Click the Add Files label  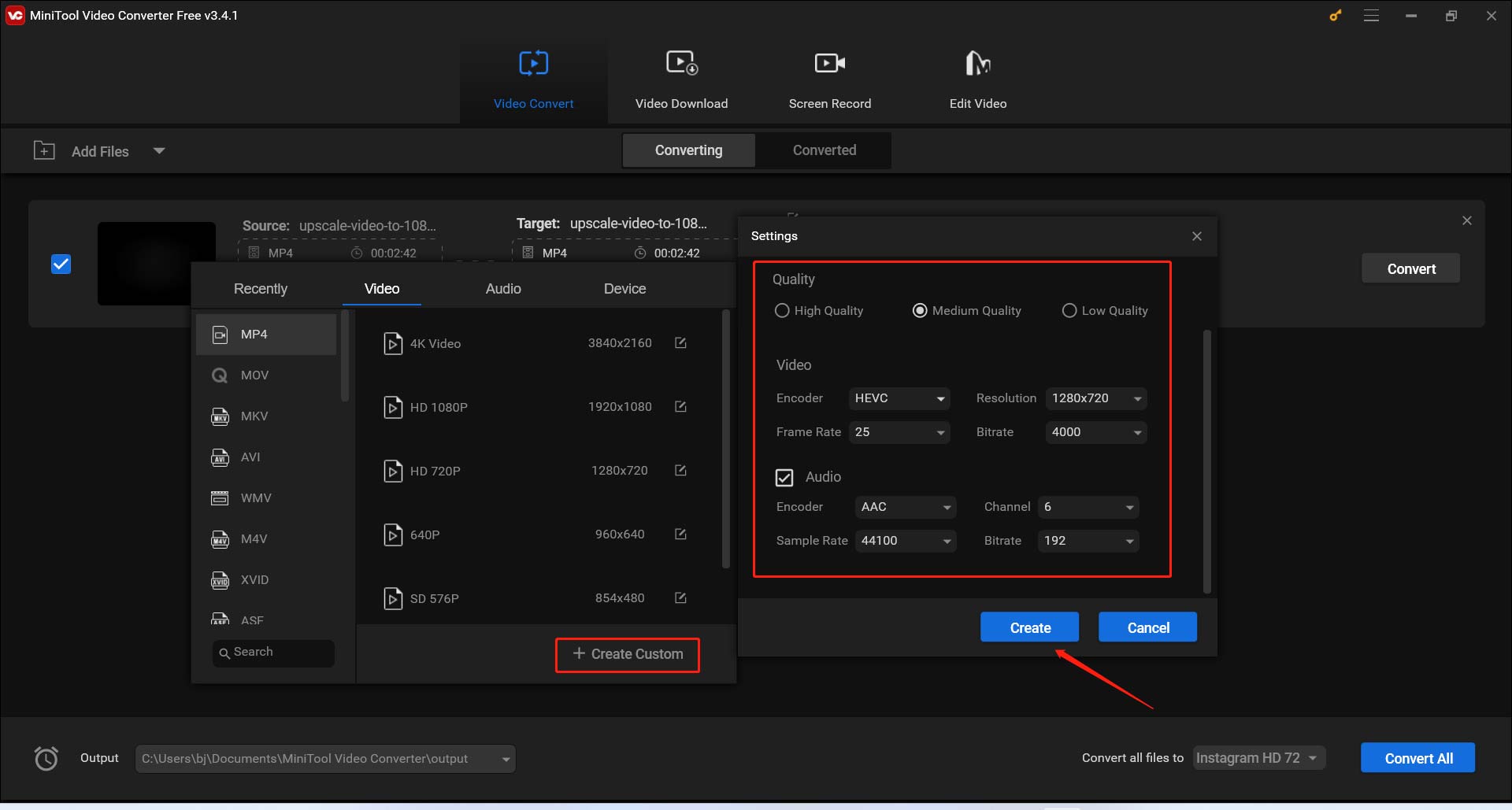click(100, 151)
